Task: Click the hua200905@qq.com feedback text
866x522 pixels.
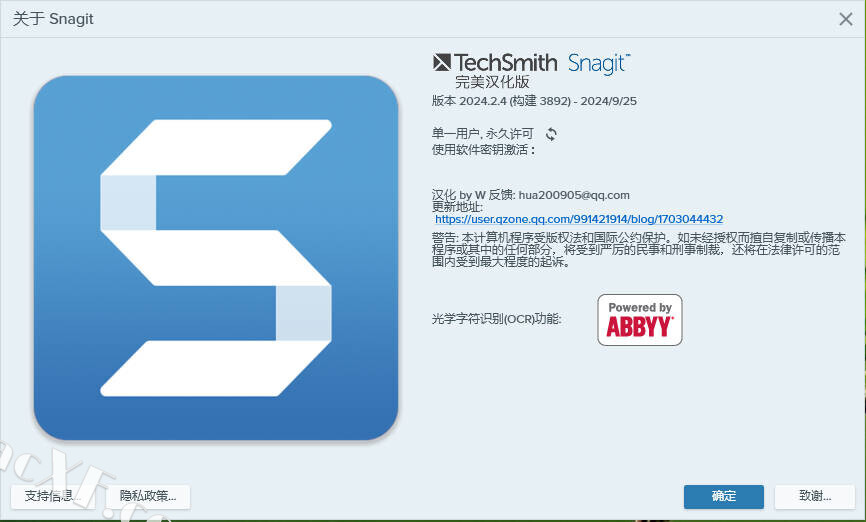Action: click(574, 195)
